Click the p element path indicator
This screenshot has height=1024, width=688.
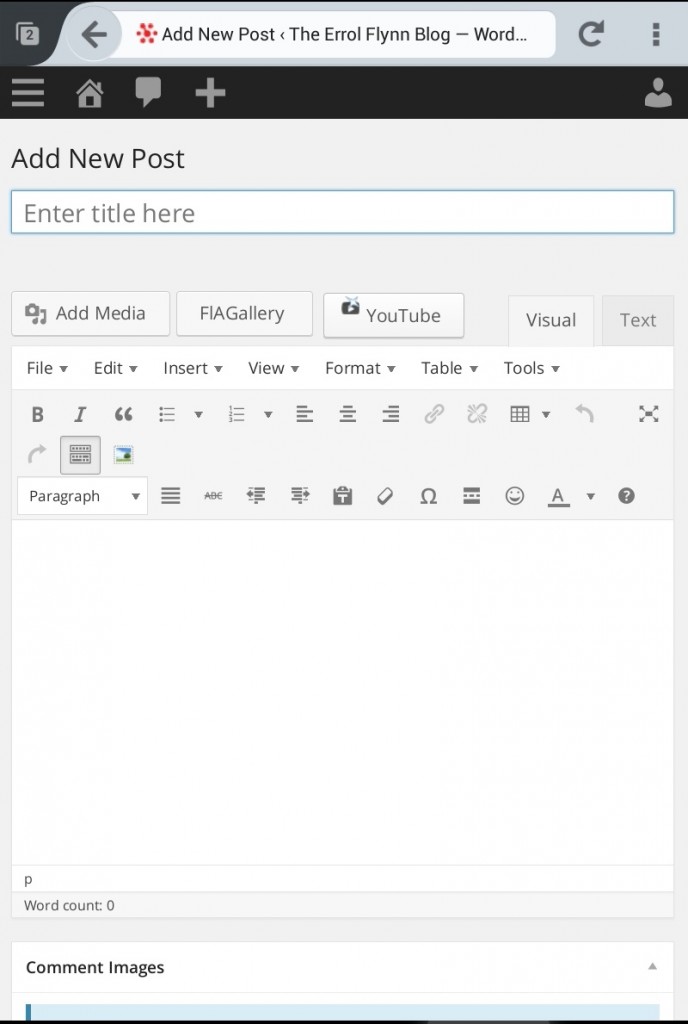(28, 879)
